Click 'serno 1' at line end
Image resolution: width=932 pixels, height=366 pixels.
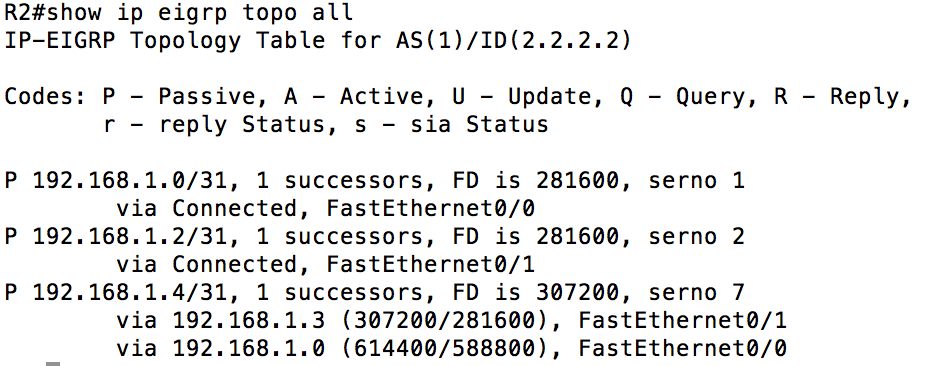click(696, 181)
